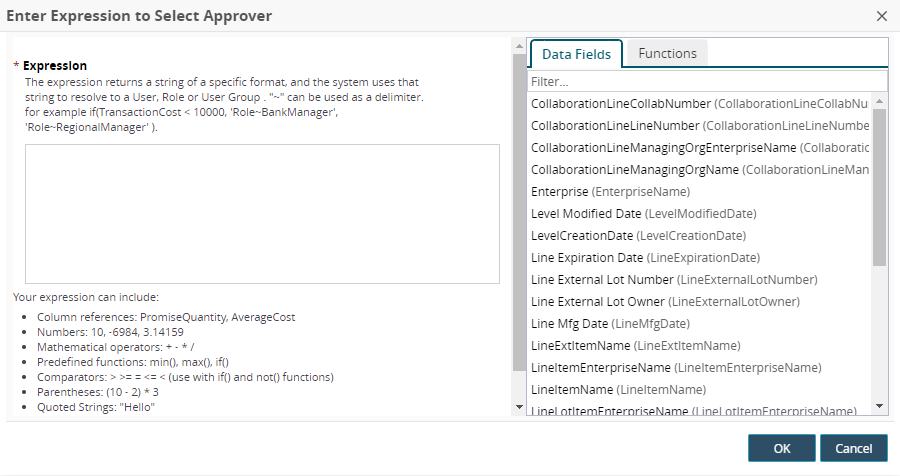Click the data fields list scroll-up arrow
Screen dimensions: 900x476
(880, 101)
